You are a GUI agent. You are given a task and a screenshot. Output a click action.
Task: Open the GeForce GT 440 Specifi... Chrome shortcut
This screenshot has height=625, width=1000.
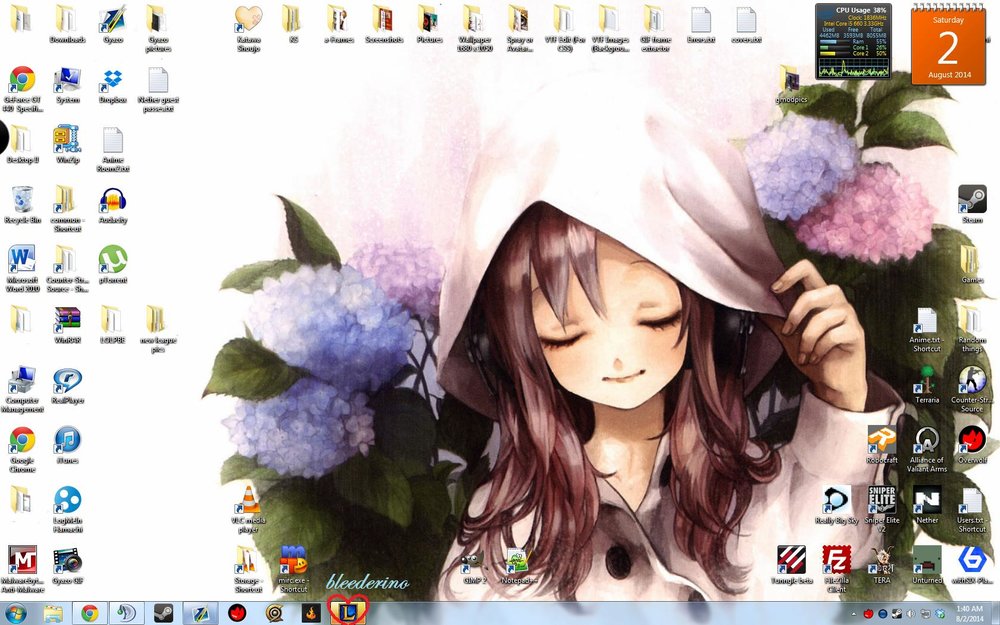click(22, 89)
